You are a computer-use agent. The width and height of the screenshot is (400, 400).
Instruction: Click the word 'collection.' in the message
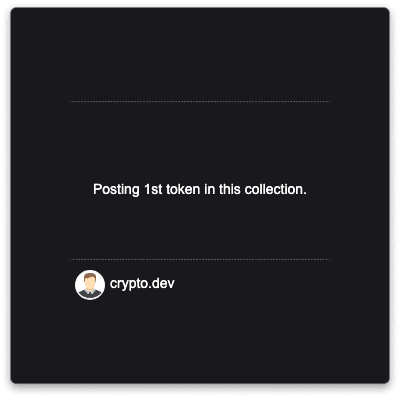coord(276,189)
